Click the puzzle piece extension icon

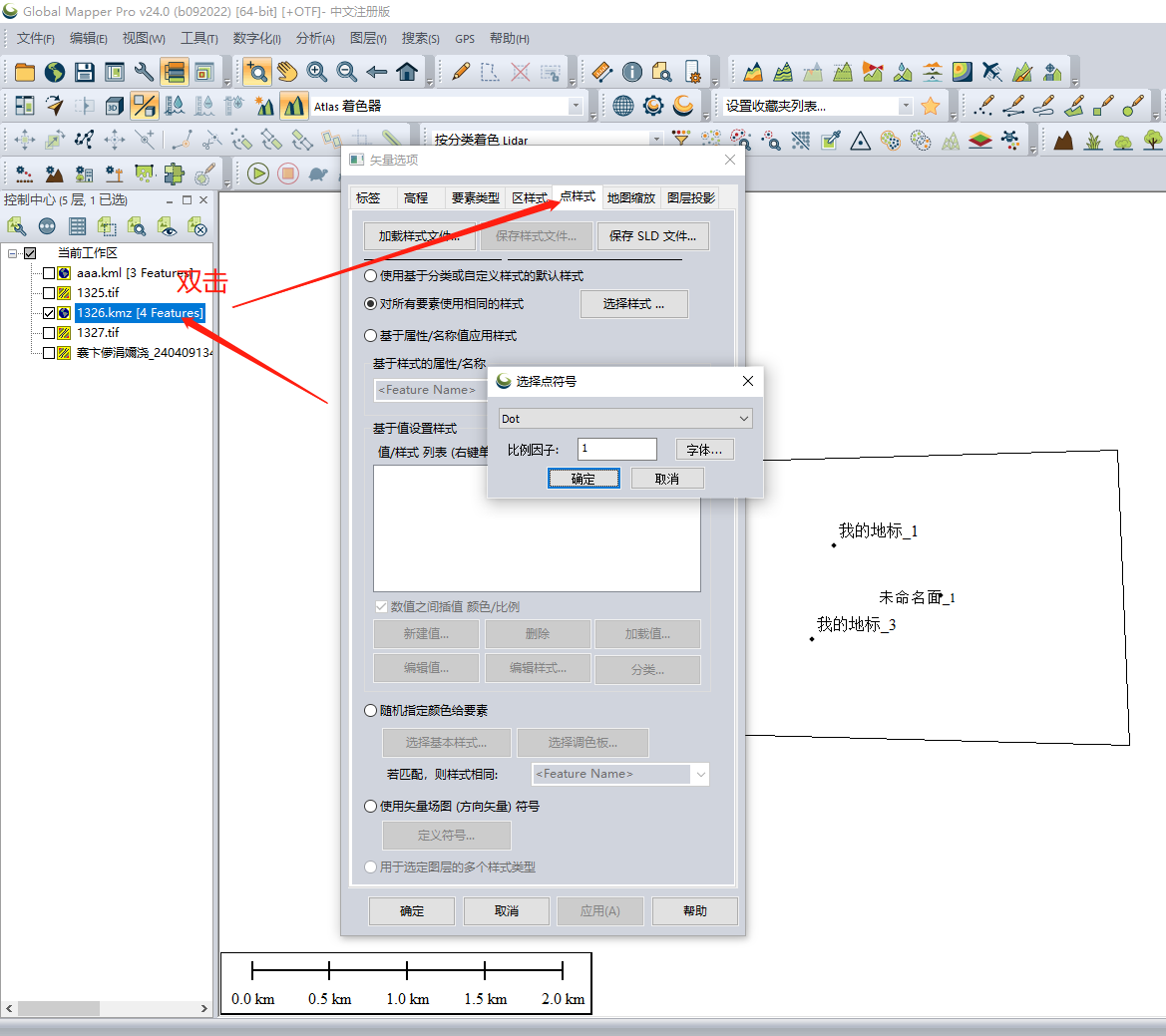[x=174, y=173]
